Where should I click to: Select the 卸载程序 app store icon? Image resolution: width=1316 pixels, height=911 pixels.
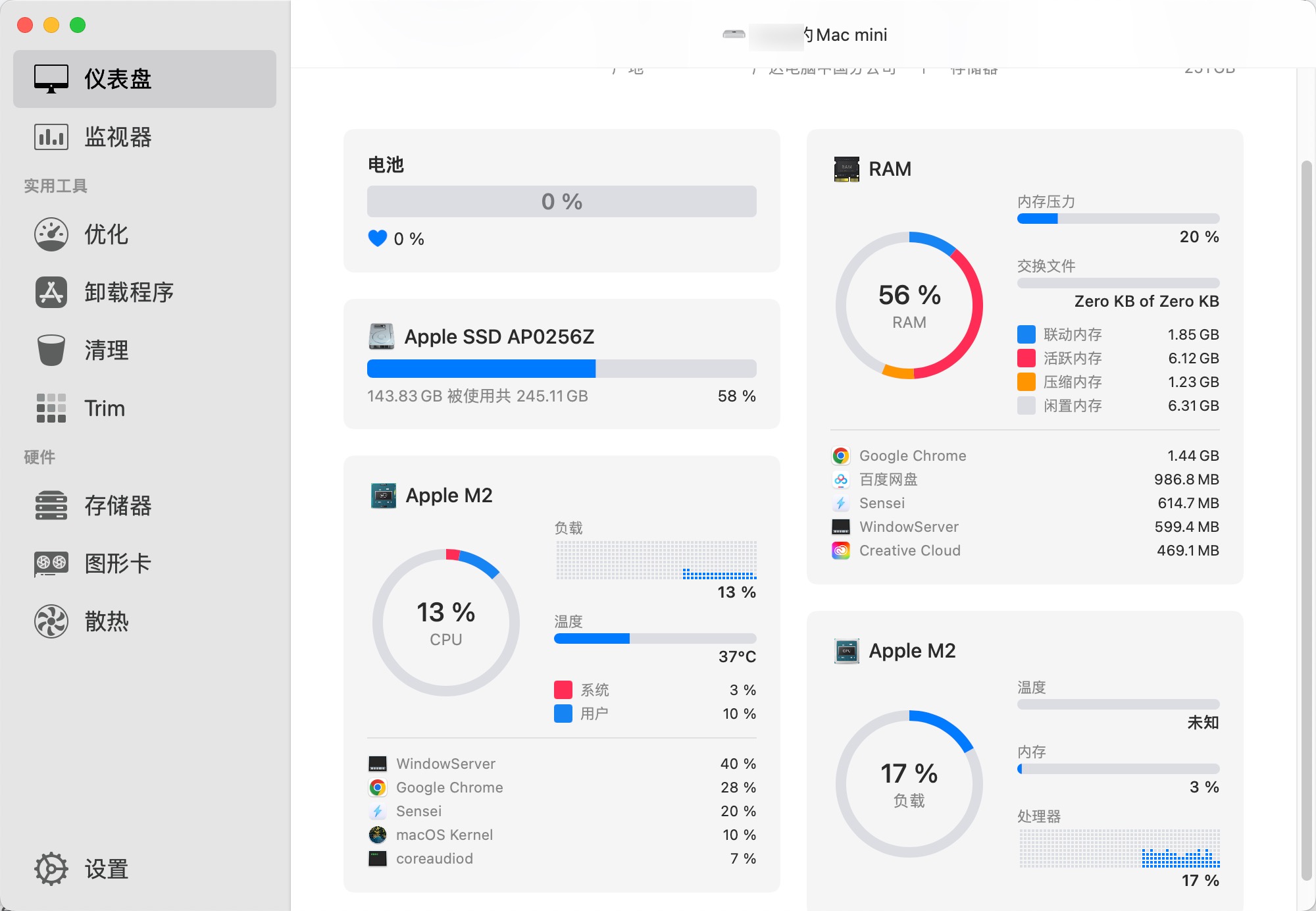coord(51,292)
